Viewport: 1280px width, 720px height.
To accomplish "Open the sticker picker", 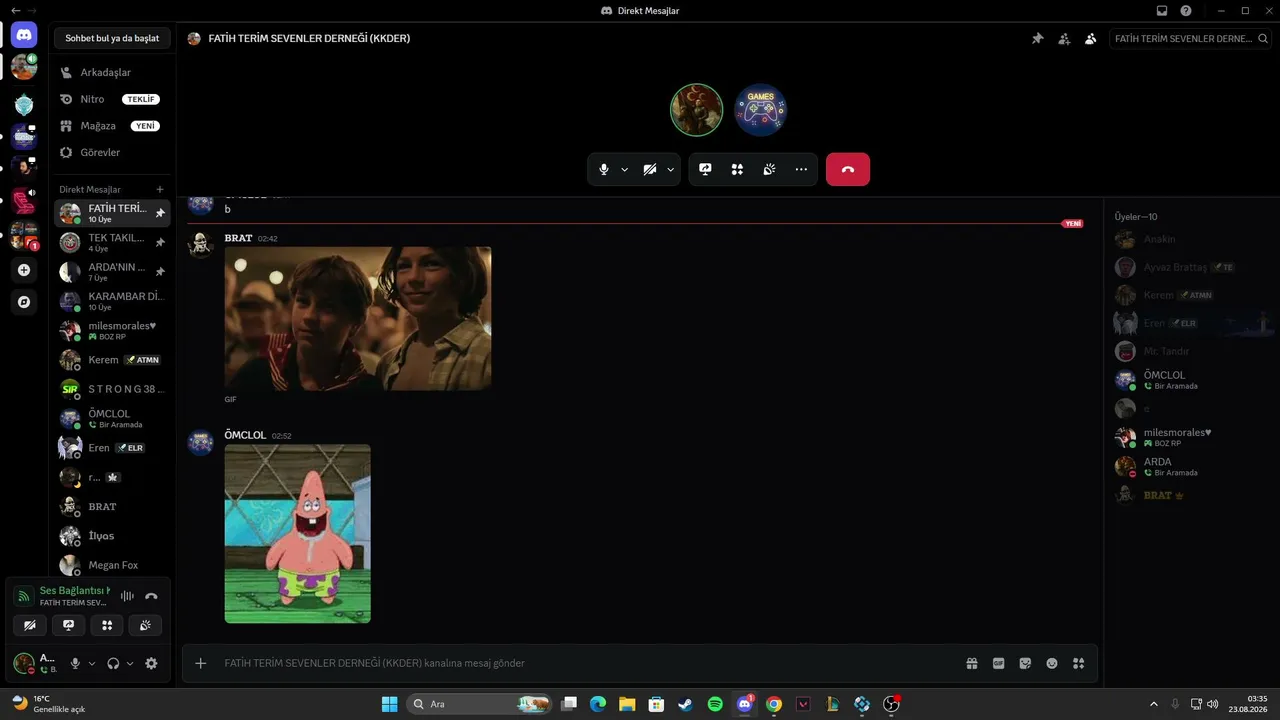I will (x=1025, y=663).
